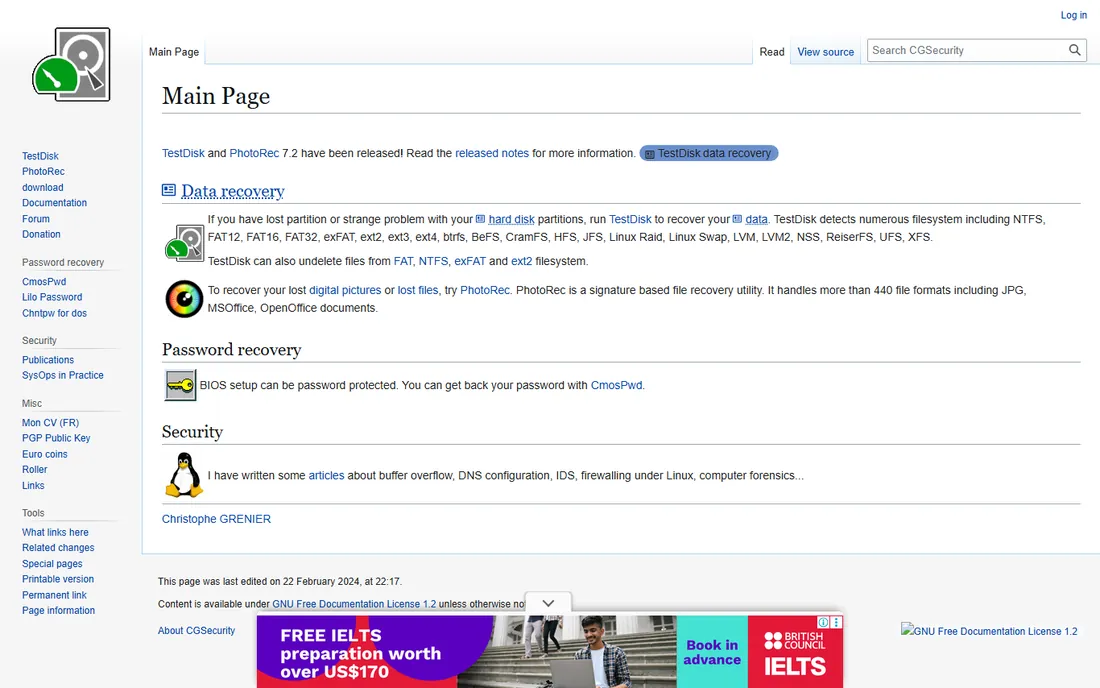Open the TestDisk sidebar link

point(40,156)
